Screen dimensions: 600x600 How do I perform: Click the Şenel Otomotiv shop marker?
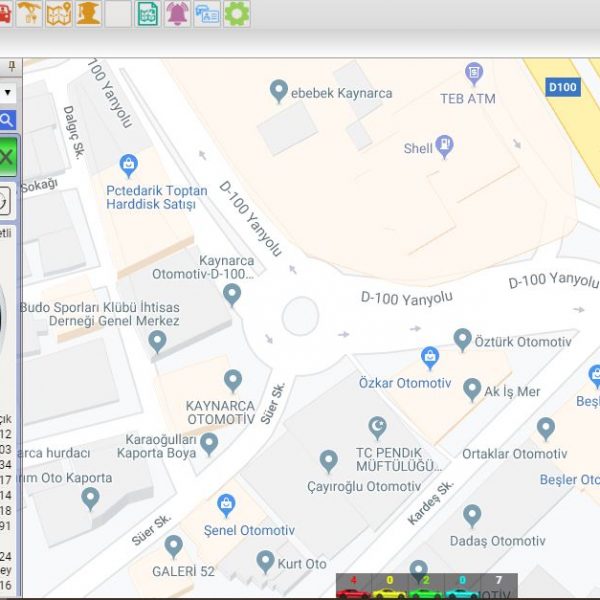226,505
